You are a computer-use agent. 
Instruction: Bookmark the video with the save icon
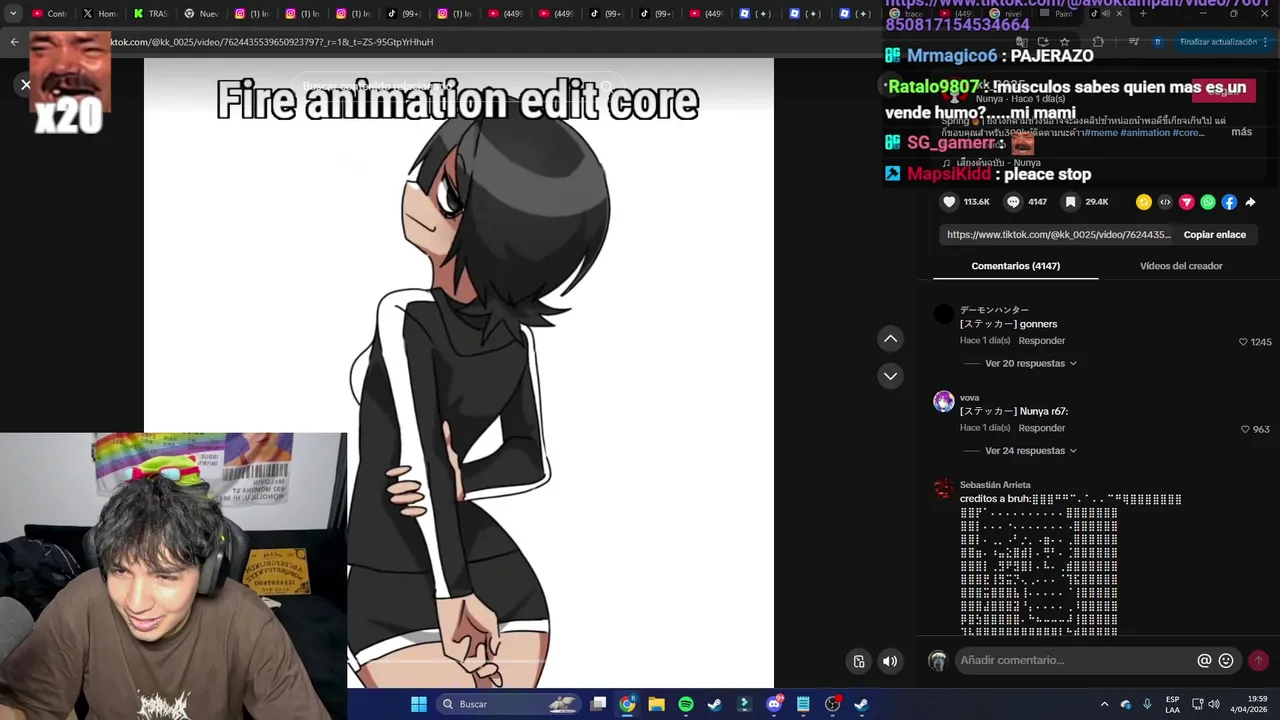tap(1070, 202)
